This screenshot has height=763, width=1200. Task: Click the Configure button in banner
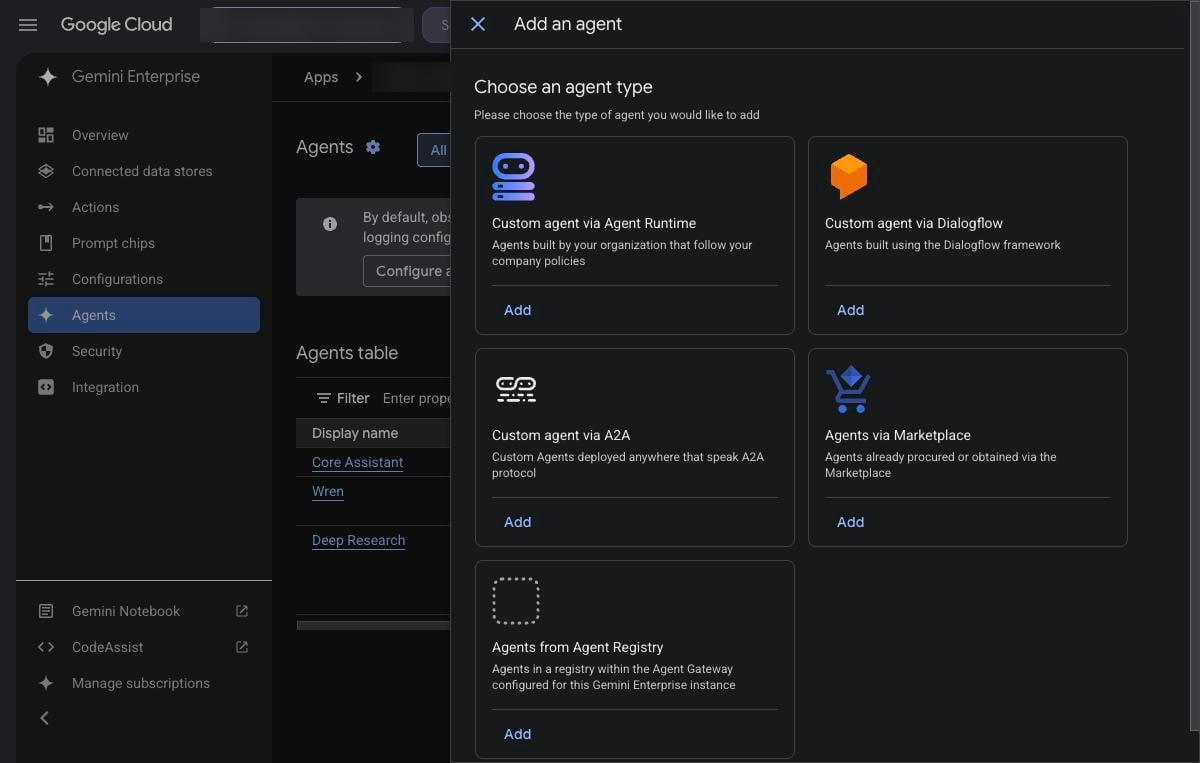407,271
